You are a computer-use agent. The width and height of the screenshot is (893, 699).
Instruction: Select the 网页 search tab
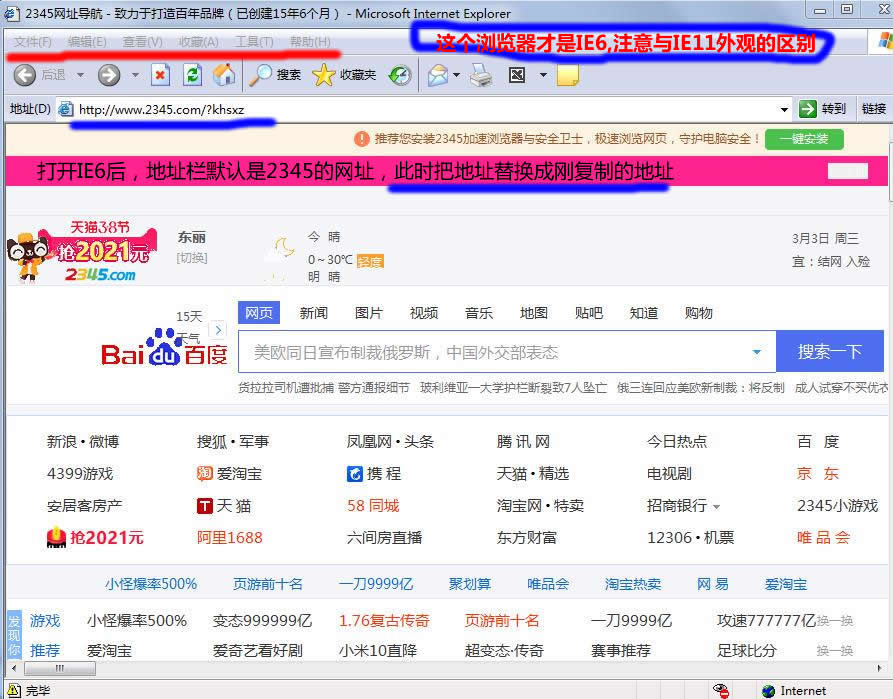pos(259,313)
